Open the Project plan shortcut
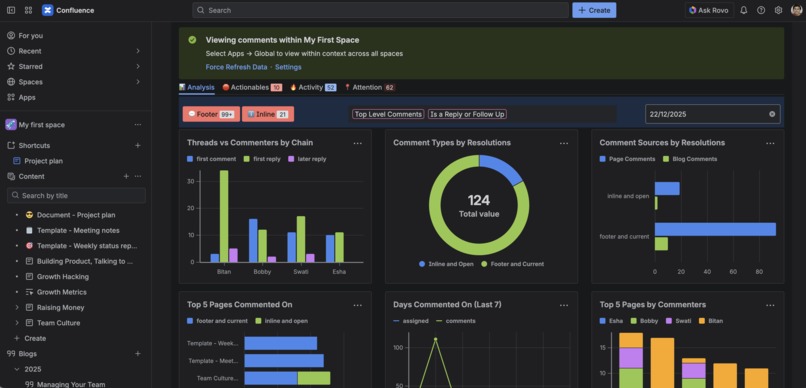The width and height of the screenshot is (806, 388). tap(44, 161)
